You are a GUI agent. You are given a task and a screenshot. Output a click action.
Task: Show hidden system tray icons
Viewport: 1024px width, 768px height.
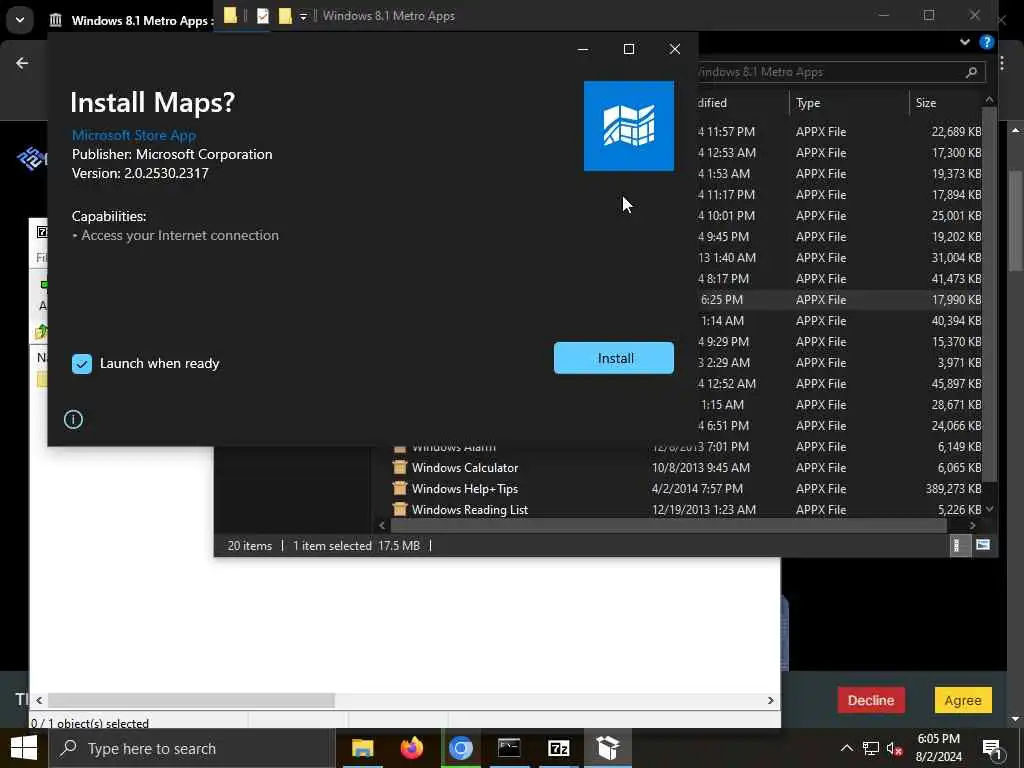coord(846,748)
